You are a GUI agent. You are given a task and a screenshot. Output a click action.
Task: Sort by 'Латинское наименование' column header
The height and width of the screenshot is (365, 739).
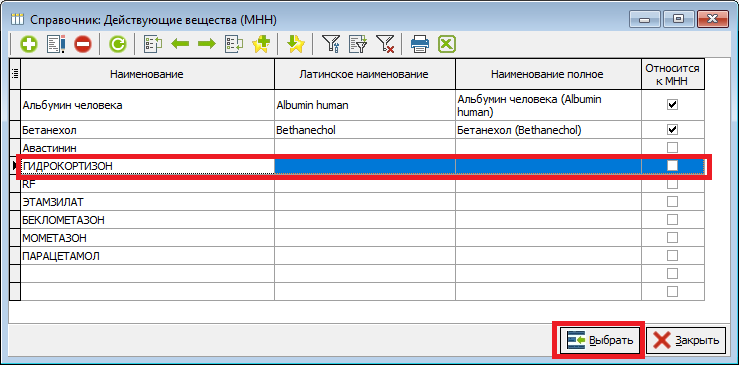pos(364,74)
